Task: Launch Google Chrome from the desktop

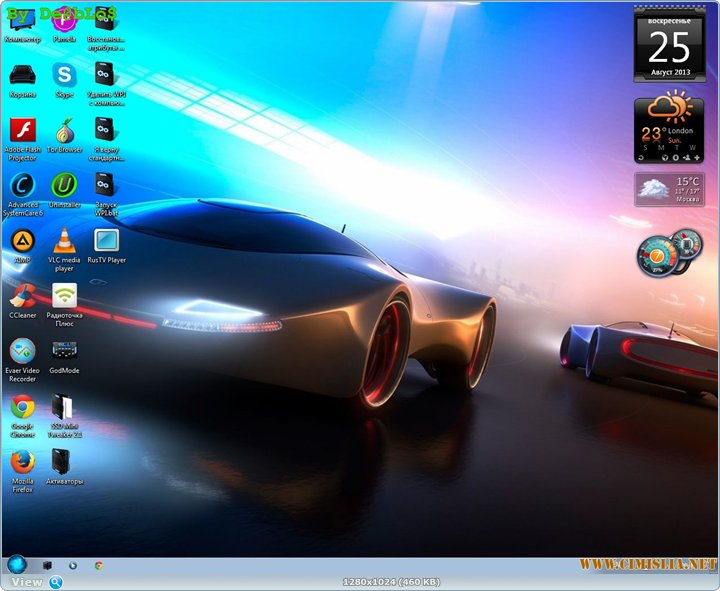Action: tap(22, 407)
